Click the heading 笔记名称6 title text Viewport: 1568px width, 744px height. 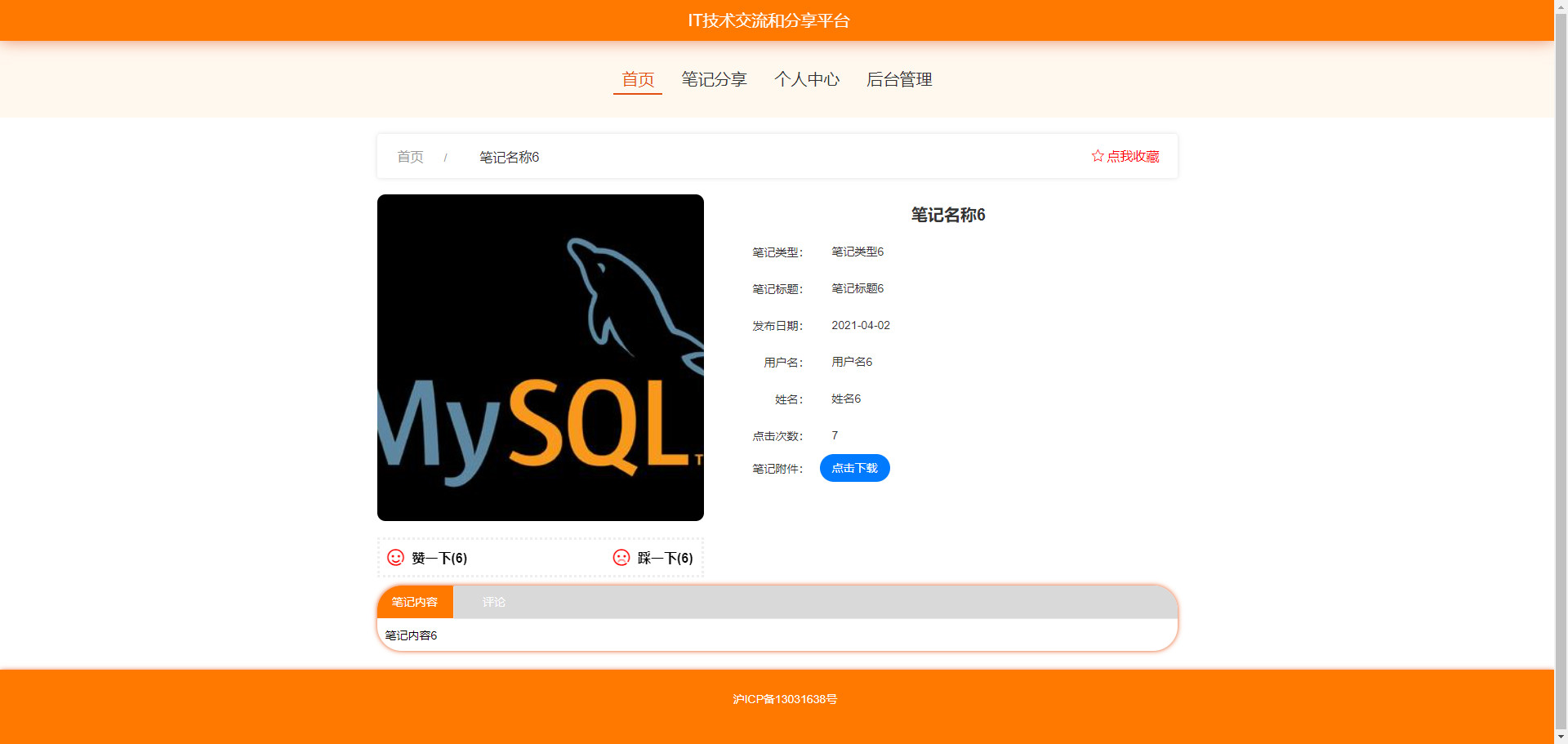coord(948,215)
